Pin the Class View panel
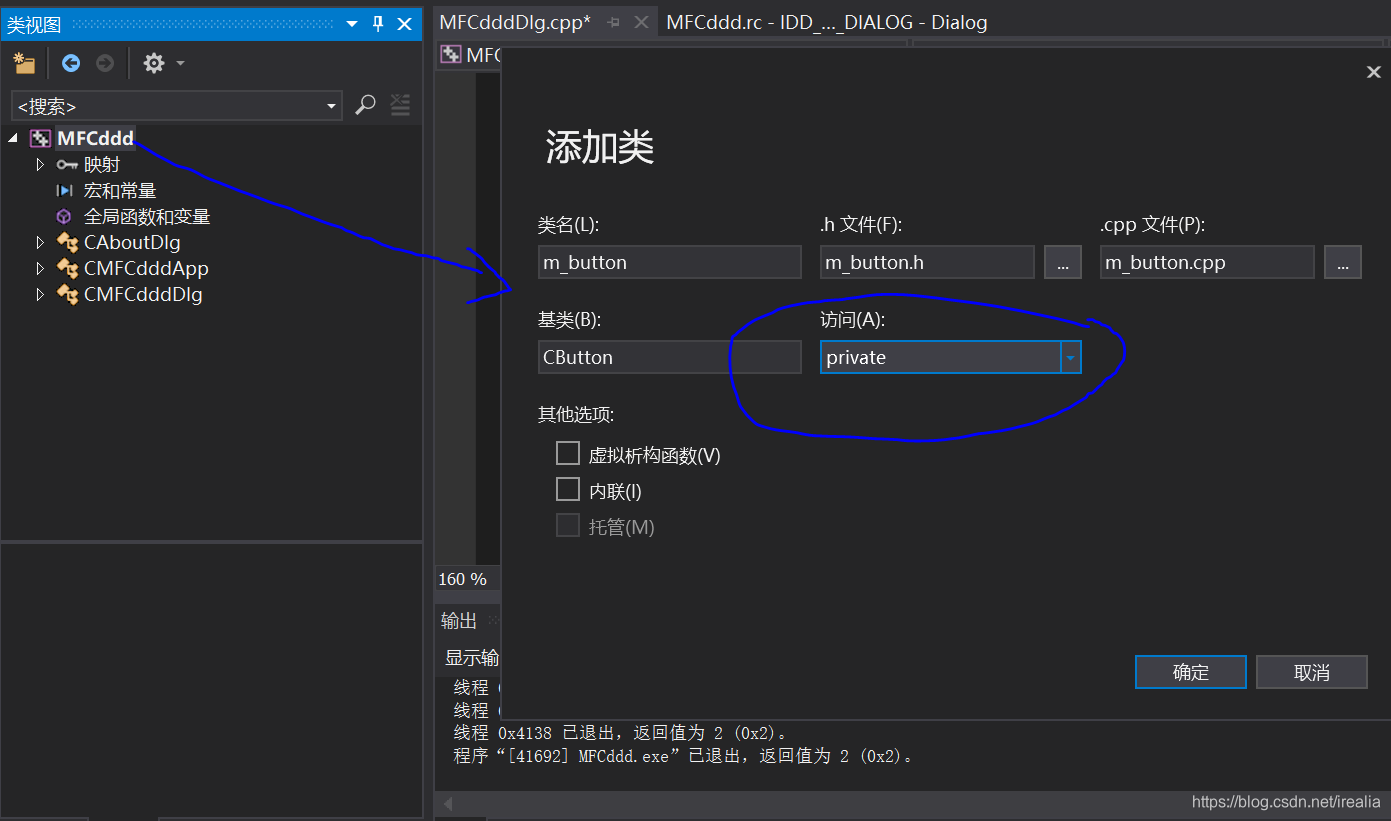Screen dimensions: 1391x821 tap(378, 24)
